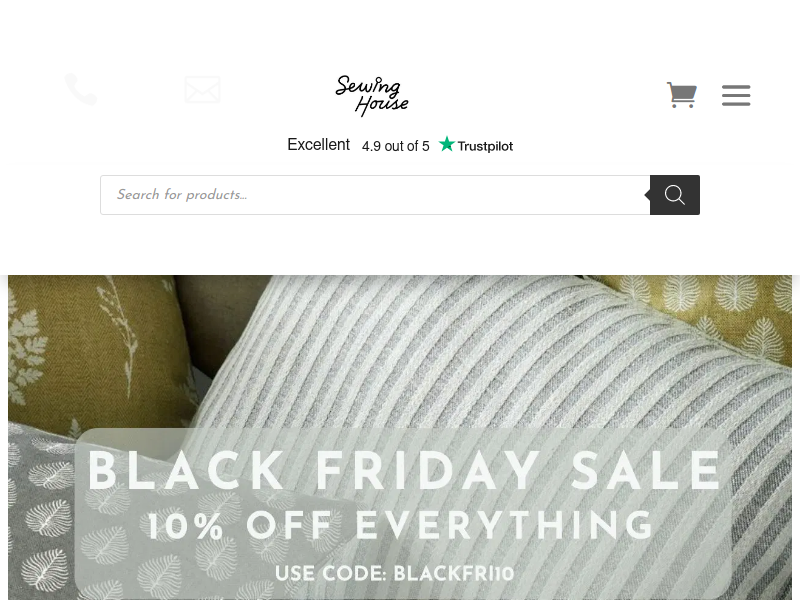Go home via Sewing House logo
This screenshot has width=800, height=600.
point(372,96)
